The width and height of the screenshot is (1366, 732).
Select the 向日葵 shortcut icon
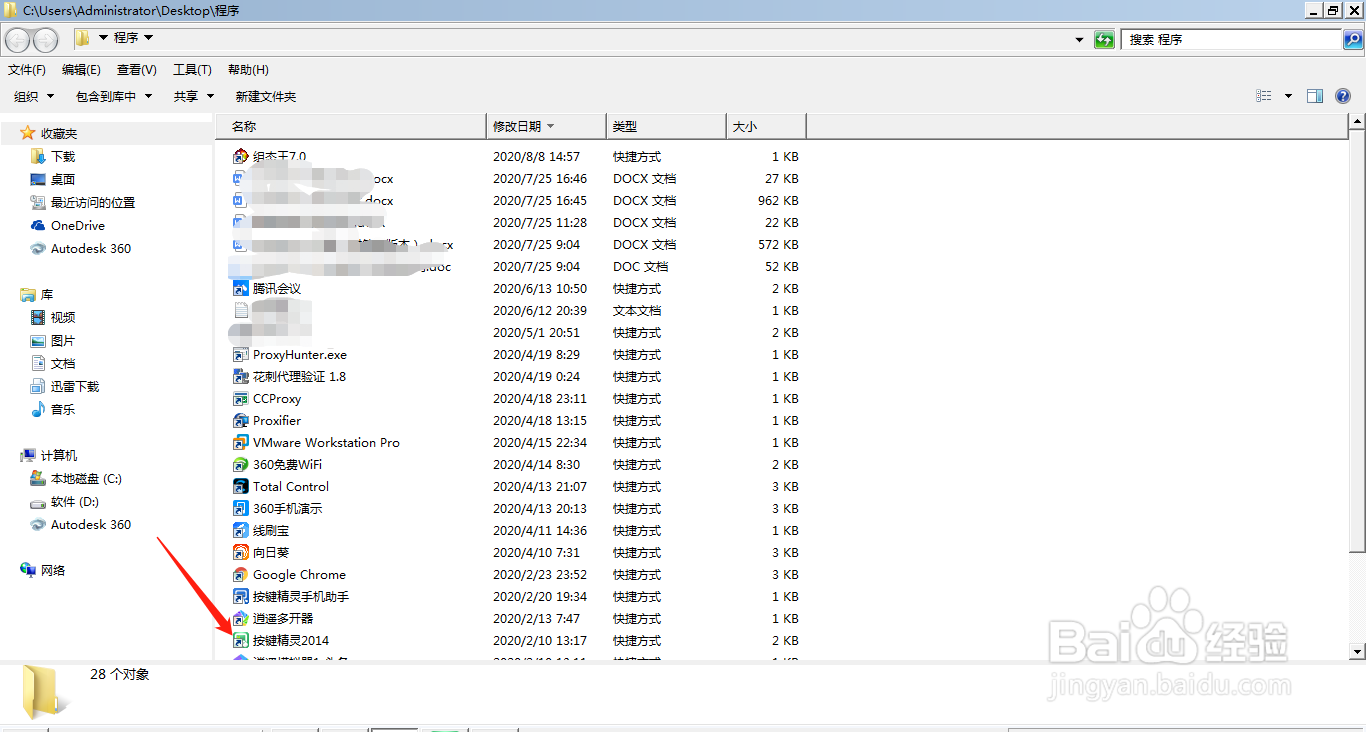pos(240,552)
